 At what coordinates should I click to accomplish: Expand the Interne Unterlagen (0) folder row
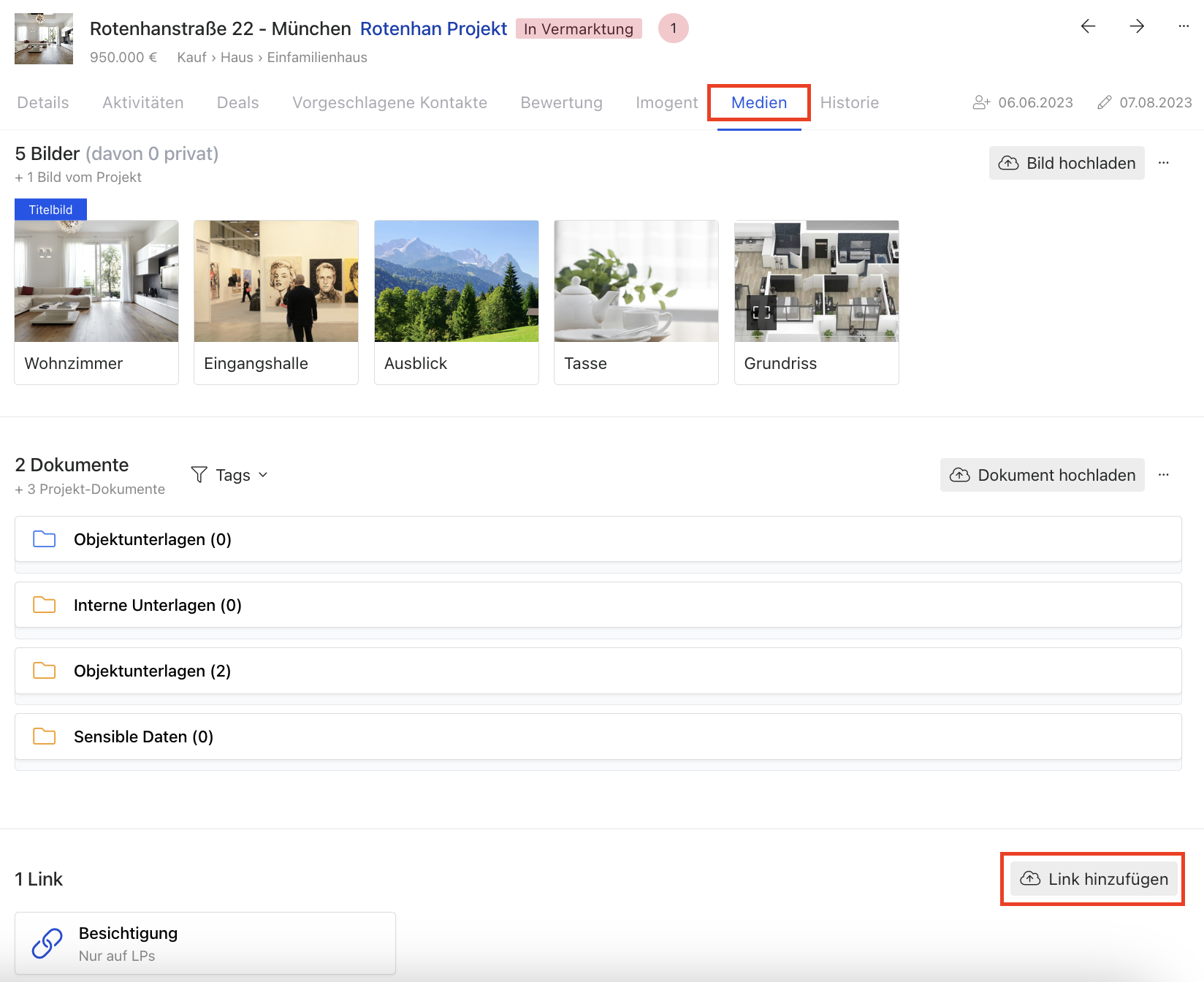point(598,605)
